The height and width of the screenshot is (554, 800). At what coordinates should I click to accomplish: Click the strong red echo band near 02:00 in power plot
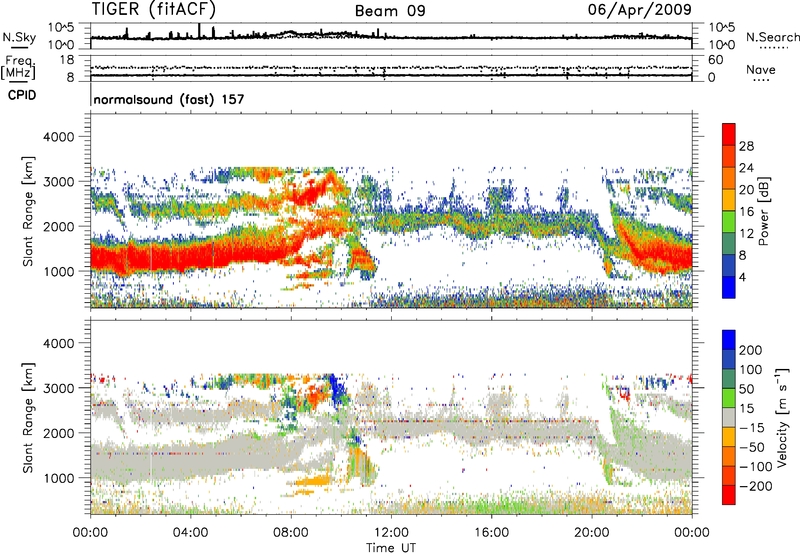point(140,258)
